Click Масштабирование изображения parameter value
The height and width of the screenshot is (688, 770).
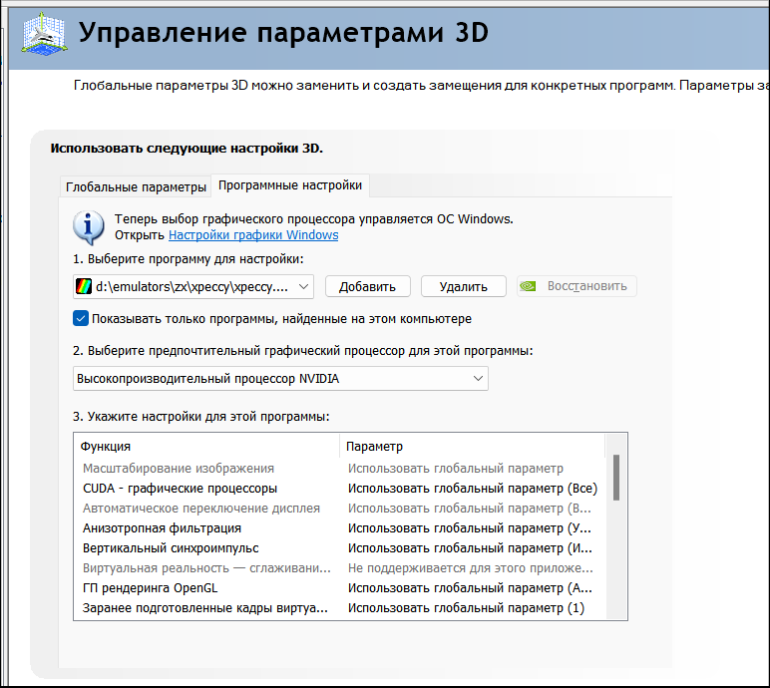[455, 468]
